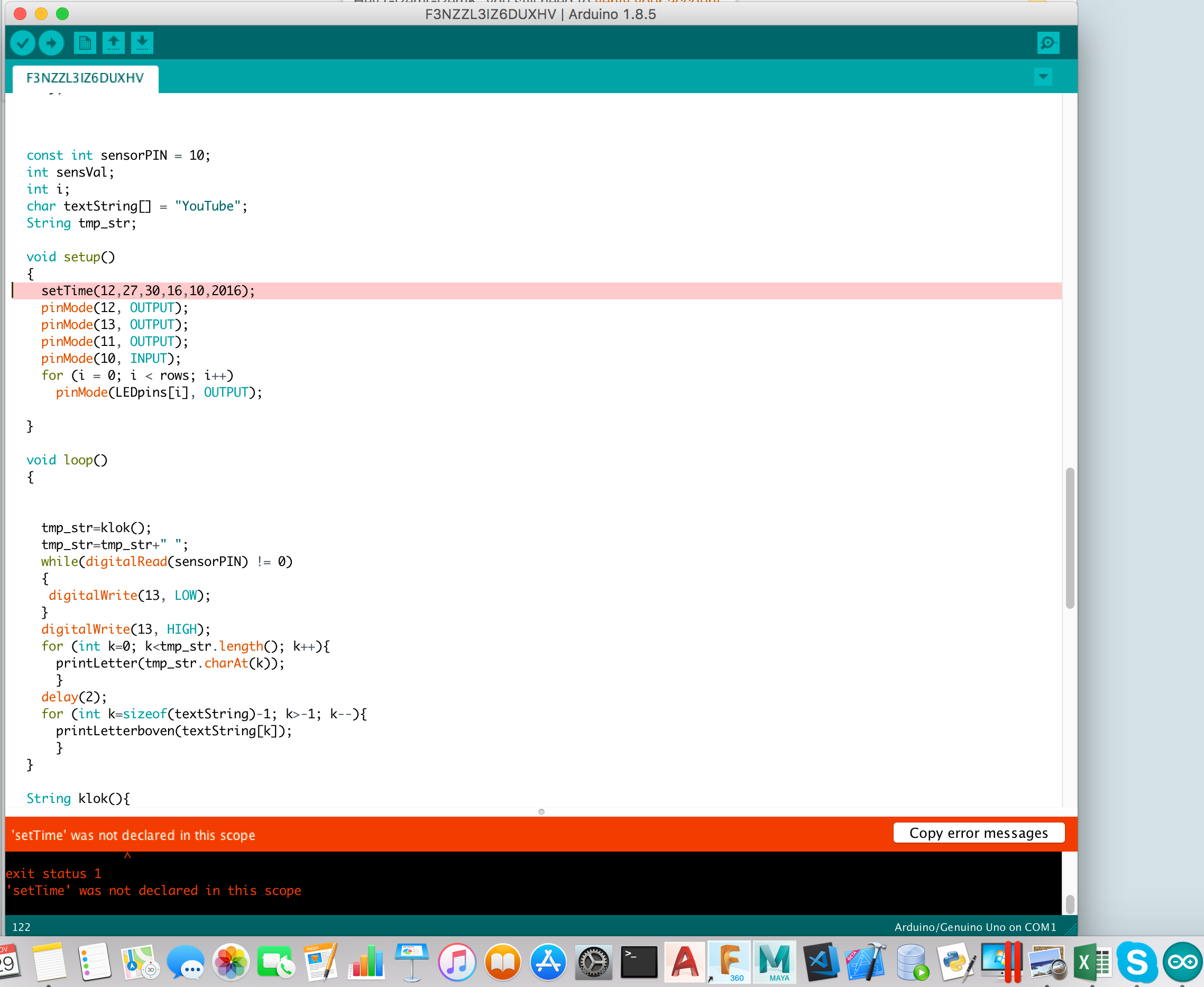Click the Verify checkmark button

(x=23, y=43)
